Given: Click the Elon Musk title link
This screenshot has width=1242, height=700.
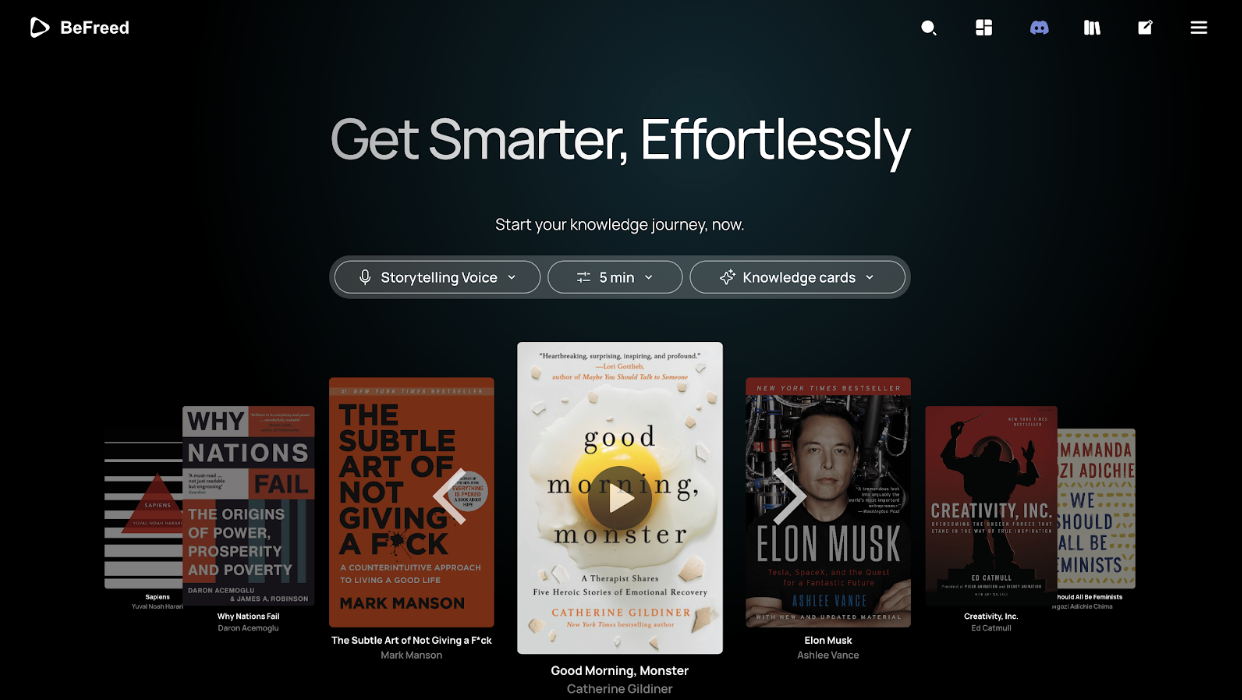Looking at the screenshot, I should click(828, 640).
